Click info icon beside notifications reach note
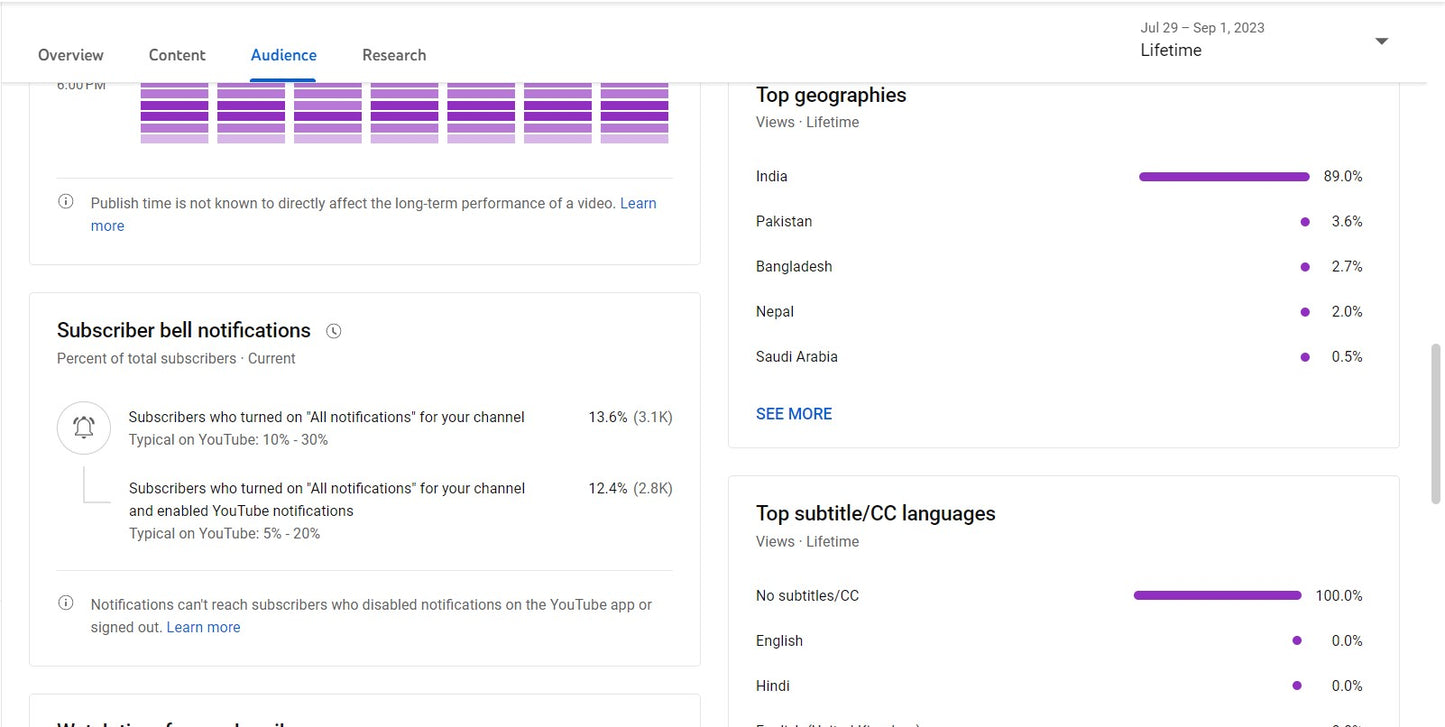 pos(66,603)
